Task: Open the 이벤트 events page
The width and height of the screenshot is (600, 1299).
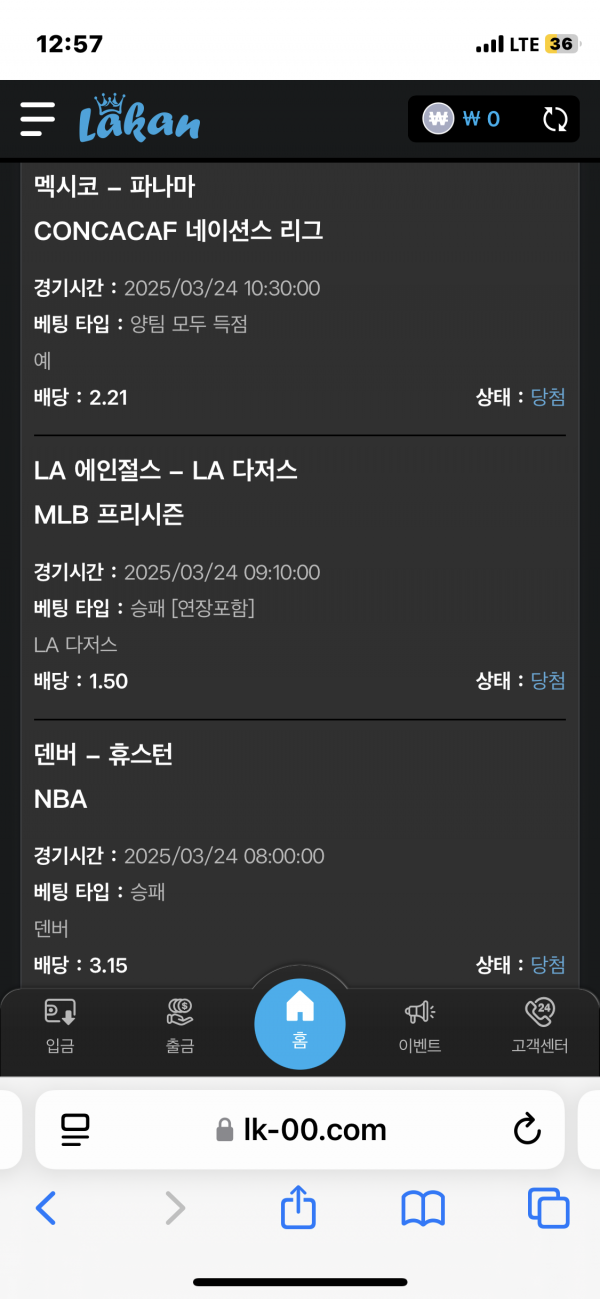Action: (x=420, y=1026)
